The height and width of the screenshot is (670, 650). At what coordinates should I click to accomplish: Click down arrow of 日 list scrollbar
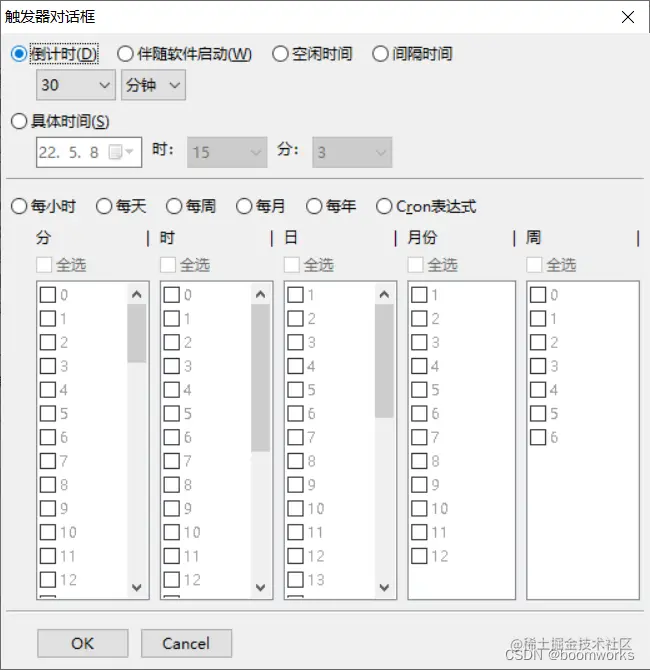tap(384, 587)
